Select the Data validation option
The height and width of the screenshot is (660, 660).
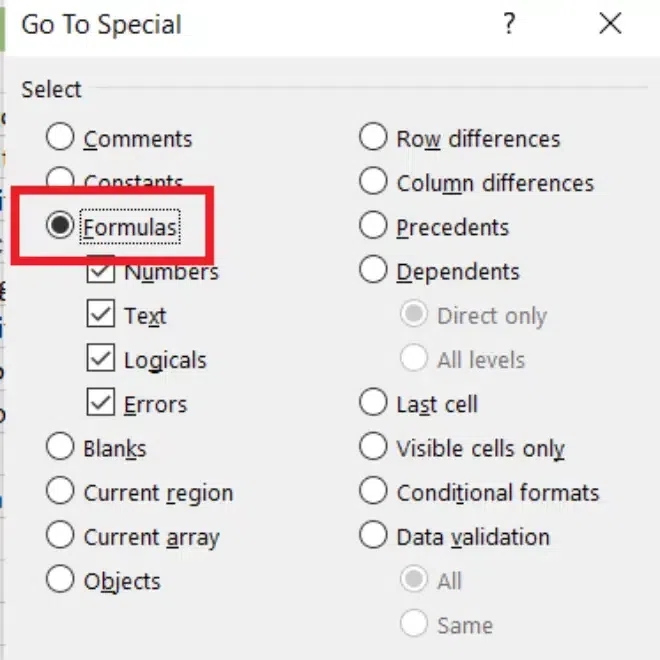(x=373, y=536)
